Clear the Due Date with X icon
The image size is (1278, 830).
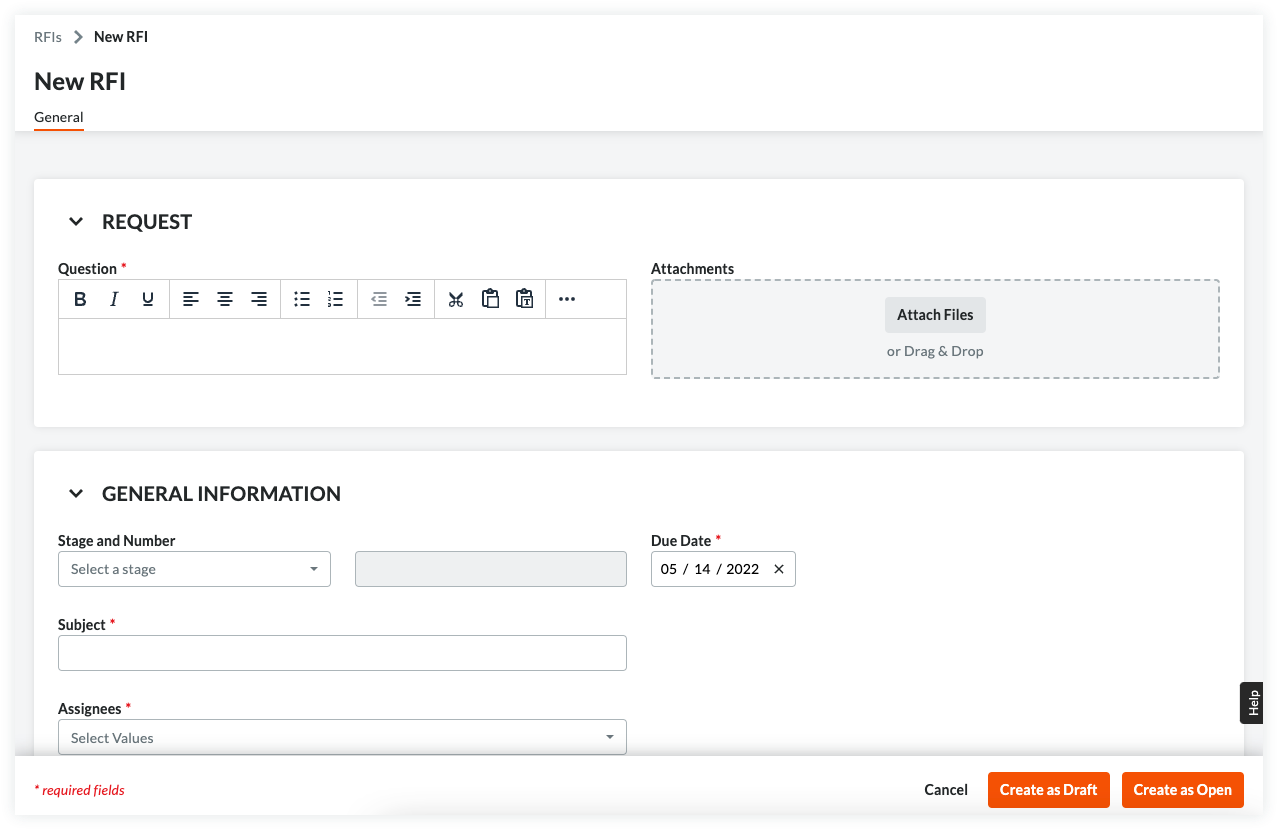pos(779,569)
